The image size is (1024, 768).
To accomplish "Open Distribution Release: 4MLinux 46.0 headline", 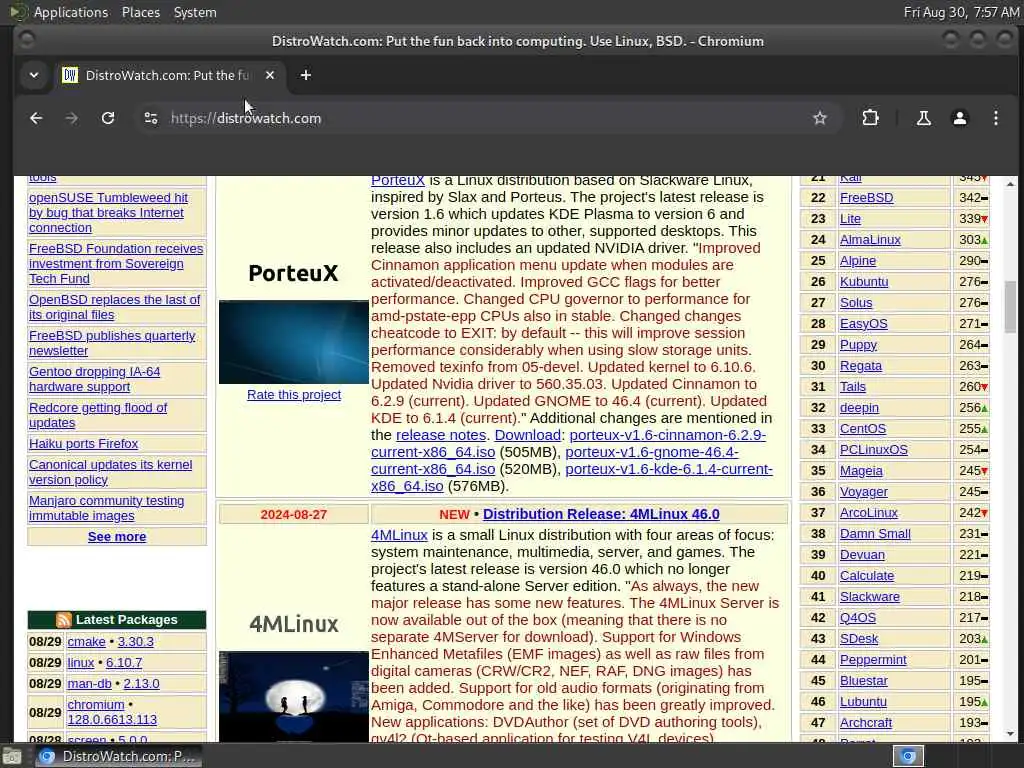I will click(x=601, y=514).
